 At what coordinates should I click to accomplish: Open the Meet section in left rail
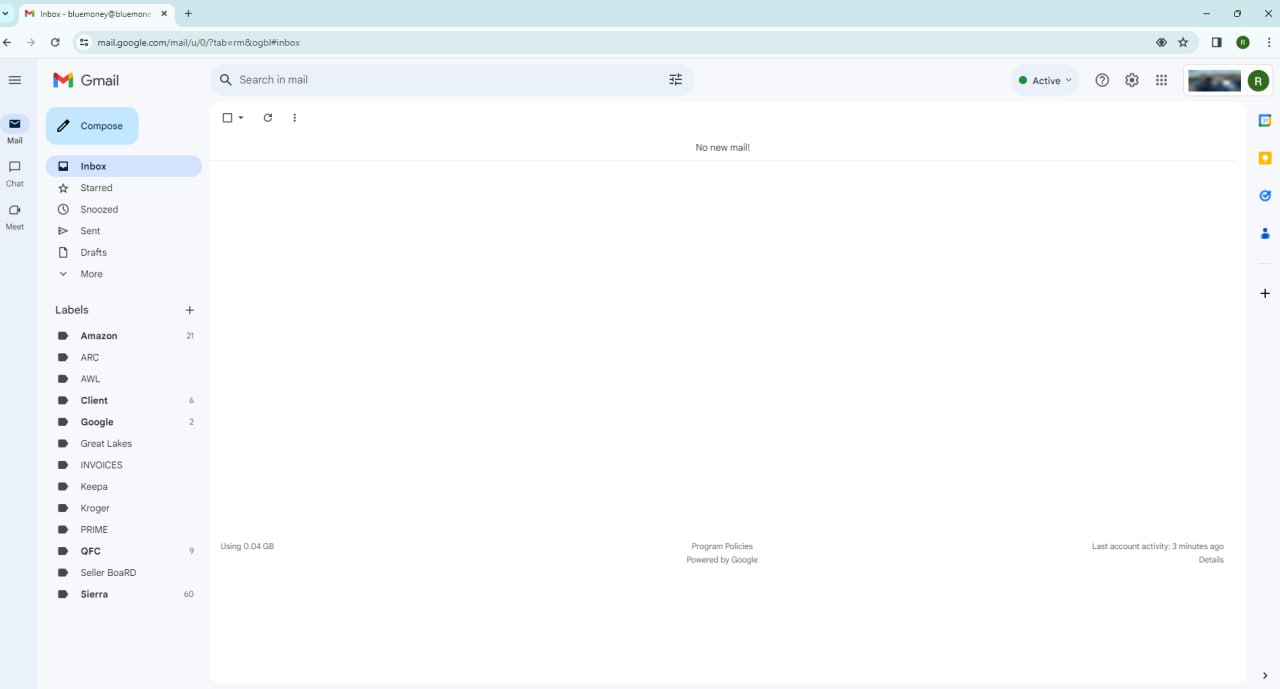tap(14, 216)
